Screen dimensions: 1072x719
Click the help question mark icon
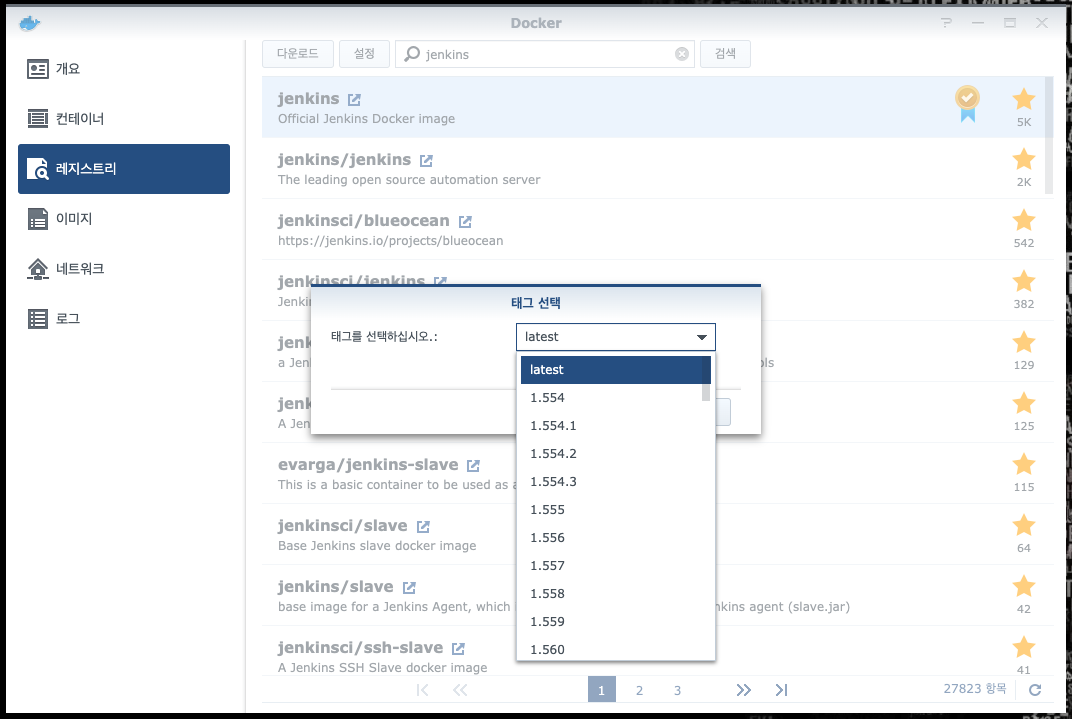click(946, 23)
